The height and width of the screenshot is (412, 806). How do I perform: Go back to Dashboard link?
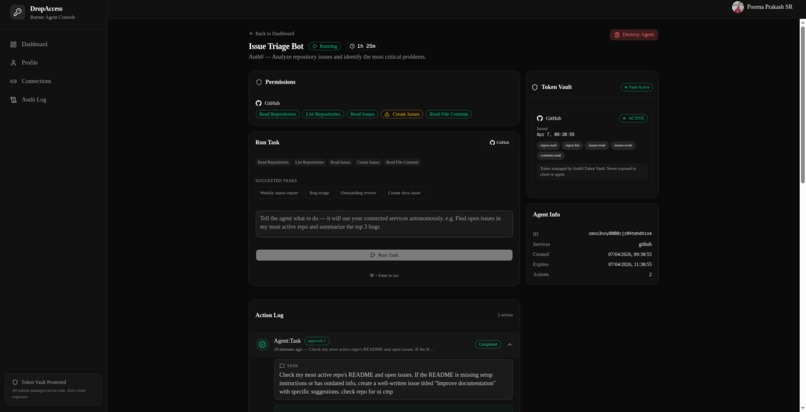point(271,33)
